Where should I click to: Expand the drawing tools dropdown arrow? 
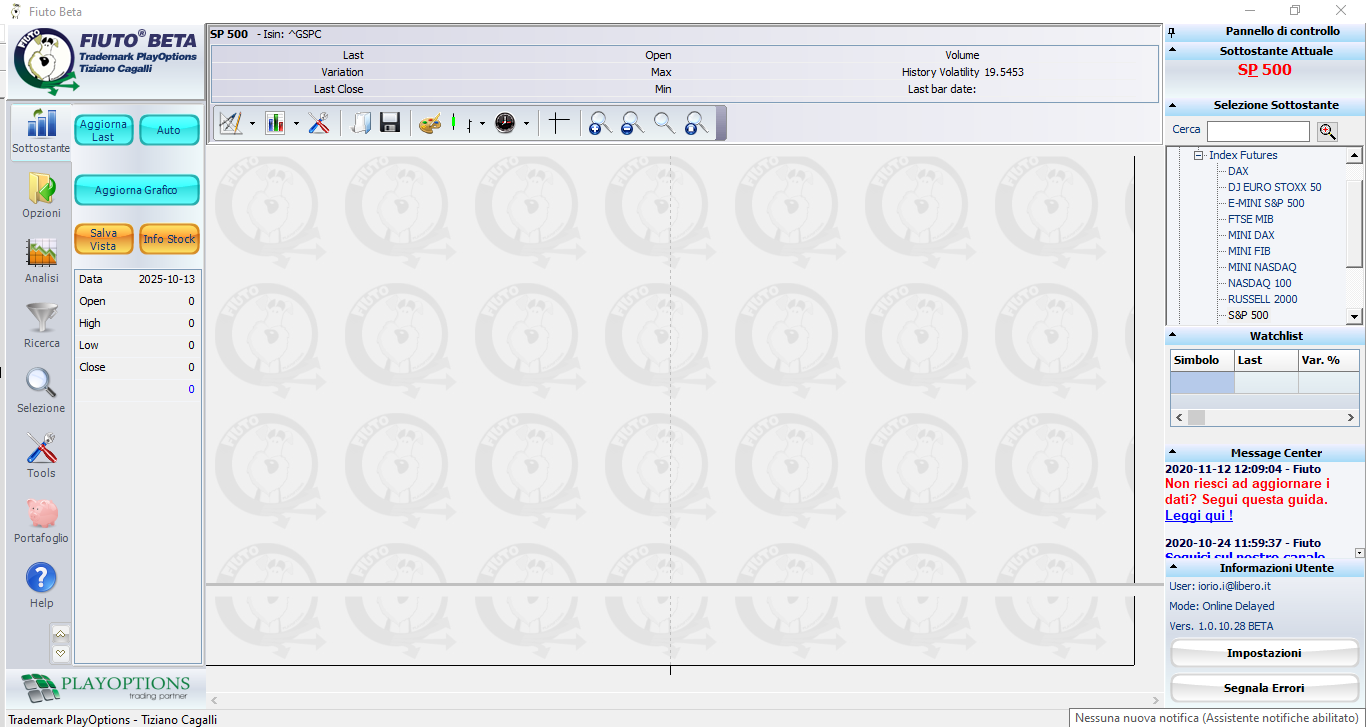tap(252, 124)
